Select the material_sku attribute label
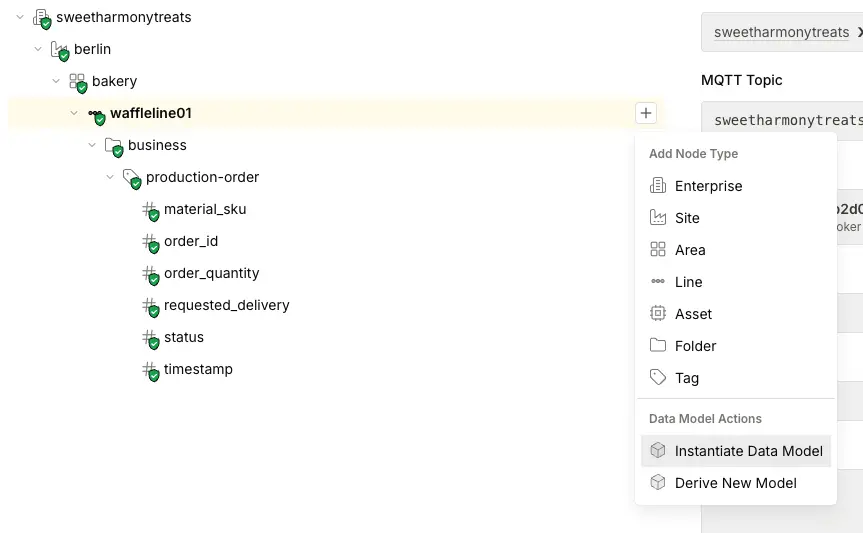The image size is (863, 533). point(205,209)
